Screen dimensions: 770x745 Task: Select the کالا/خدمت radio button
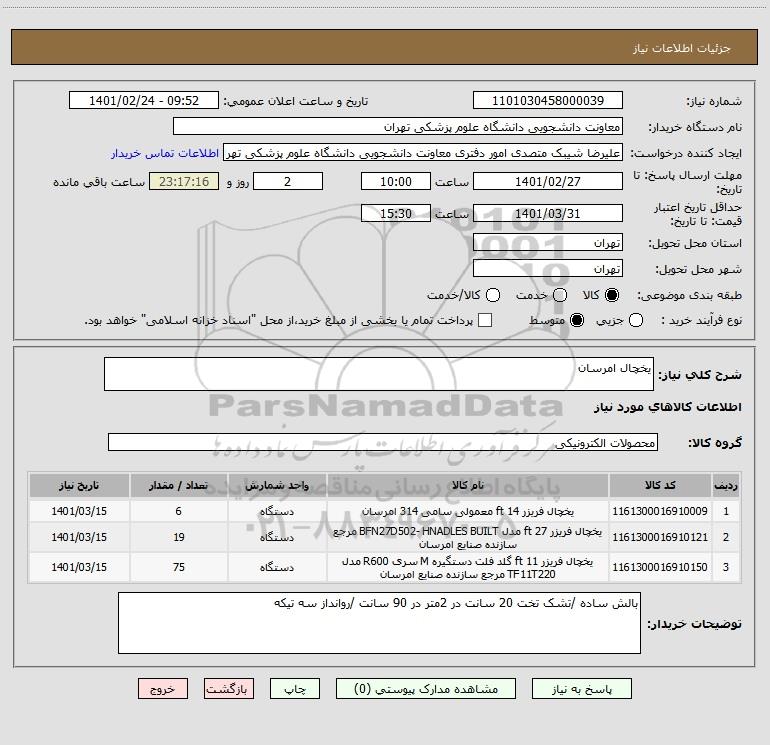point(493,295)
